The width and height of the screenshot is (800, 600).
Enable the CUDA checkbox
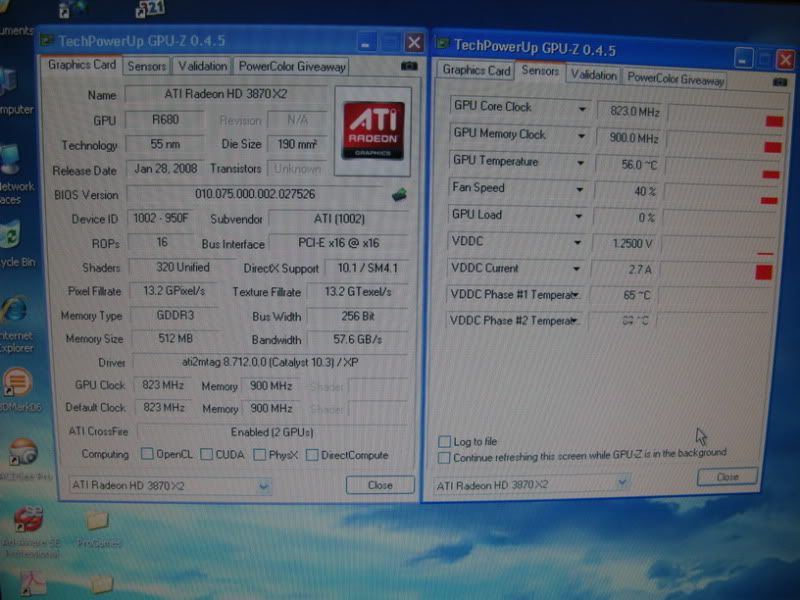click(x=207, y=454)
